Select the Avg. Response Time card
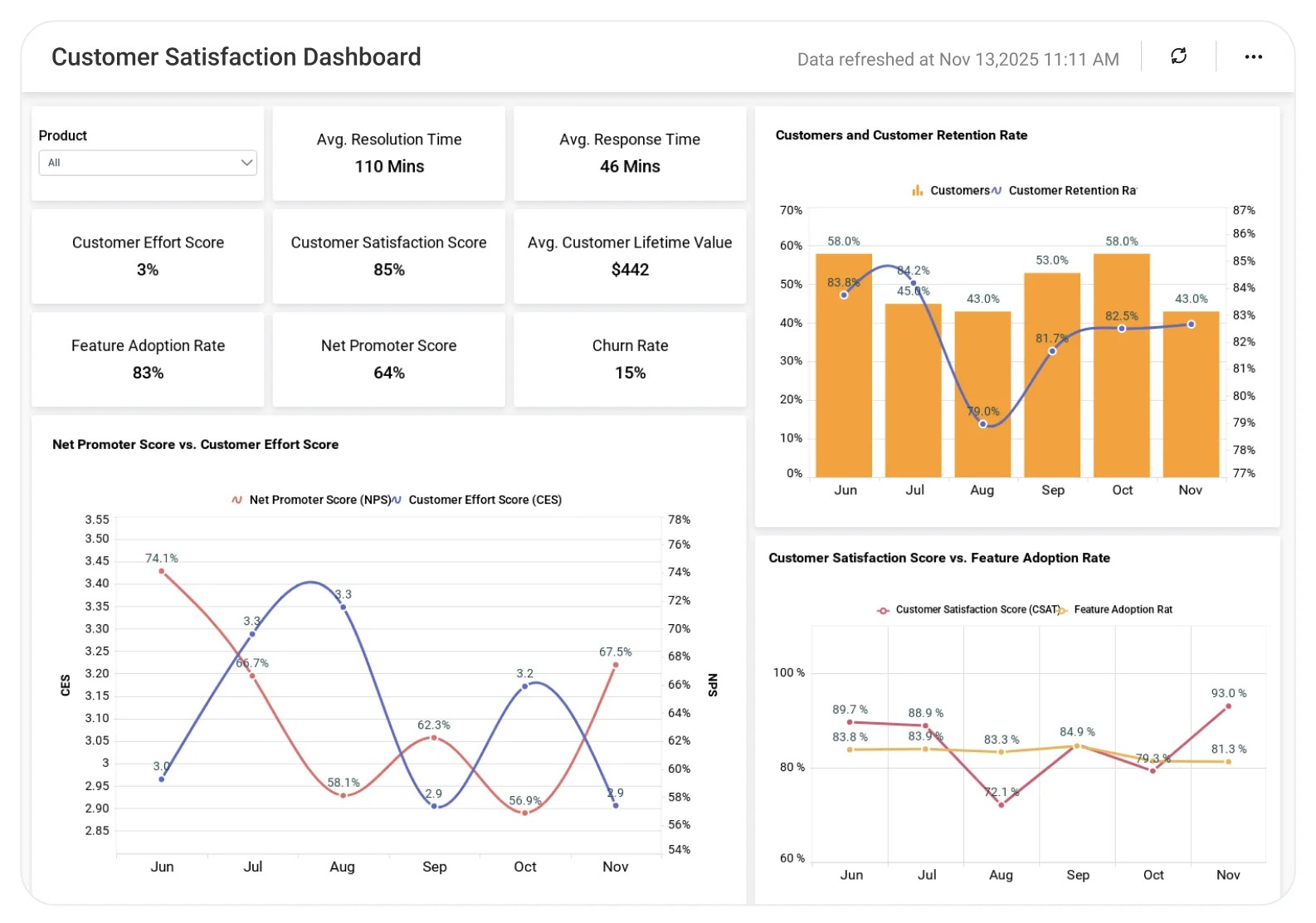Screen dimensions: 1316x923 tap(630, 154)
